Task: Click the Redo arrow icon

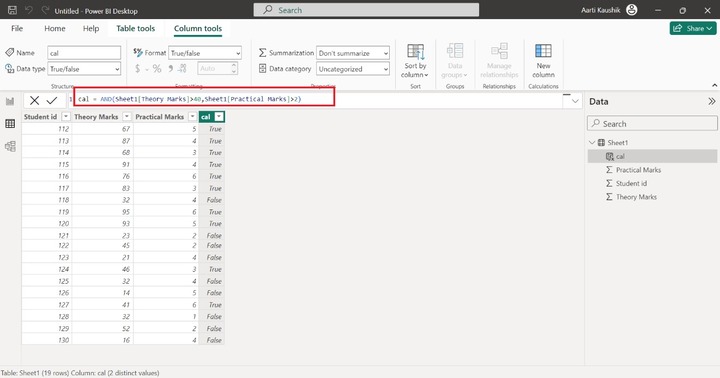Action: click(x=45, y=10)
